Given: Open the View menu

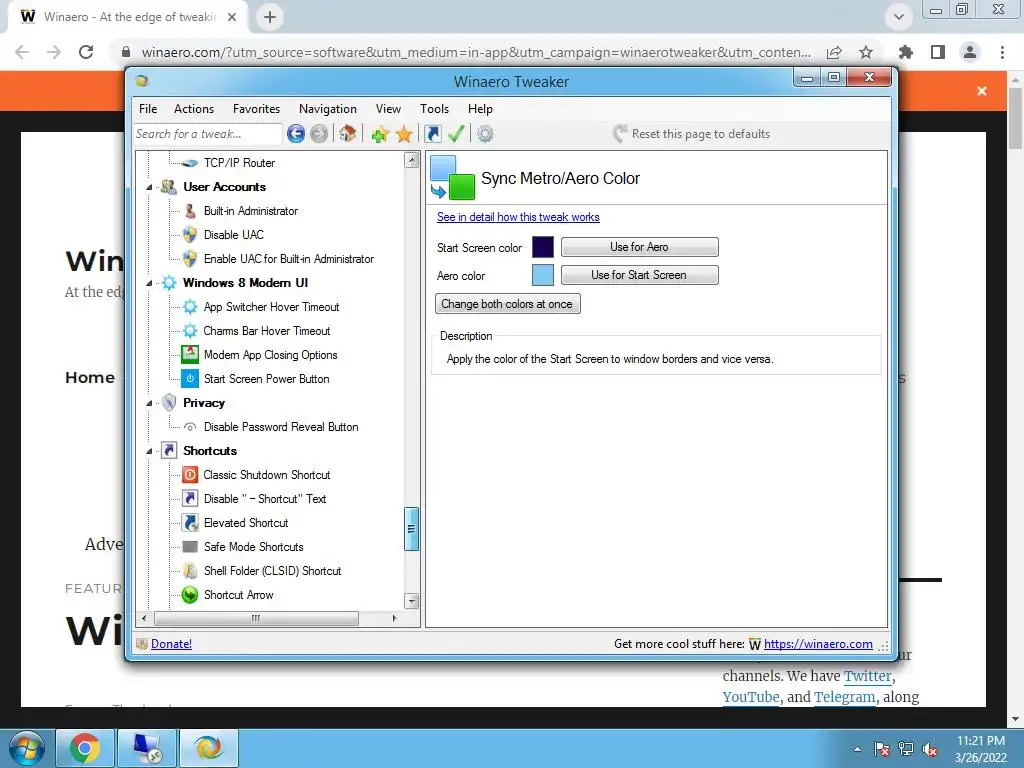Looking at the screenshot, I should [389, 109].
